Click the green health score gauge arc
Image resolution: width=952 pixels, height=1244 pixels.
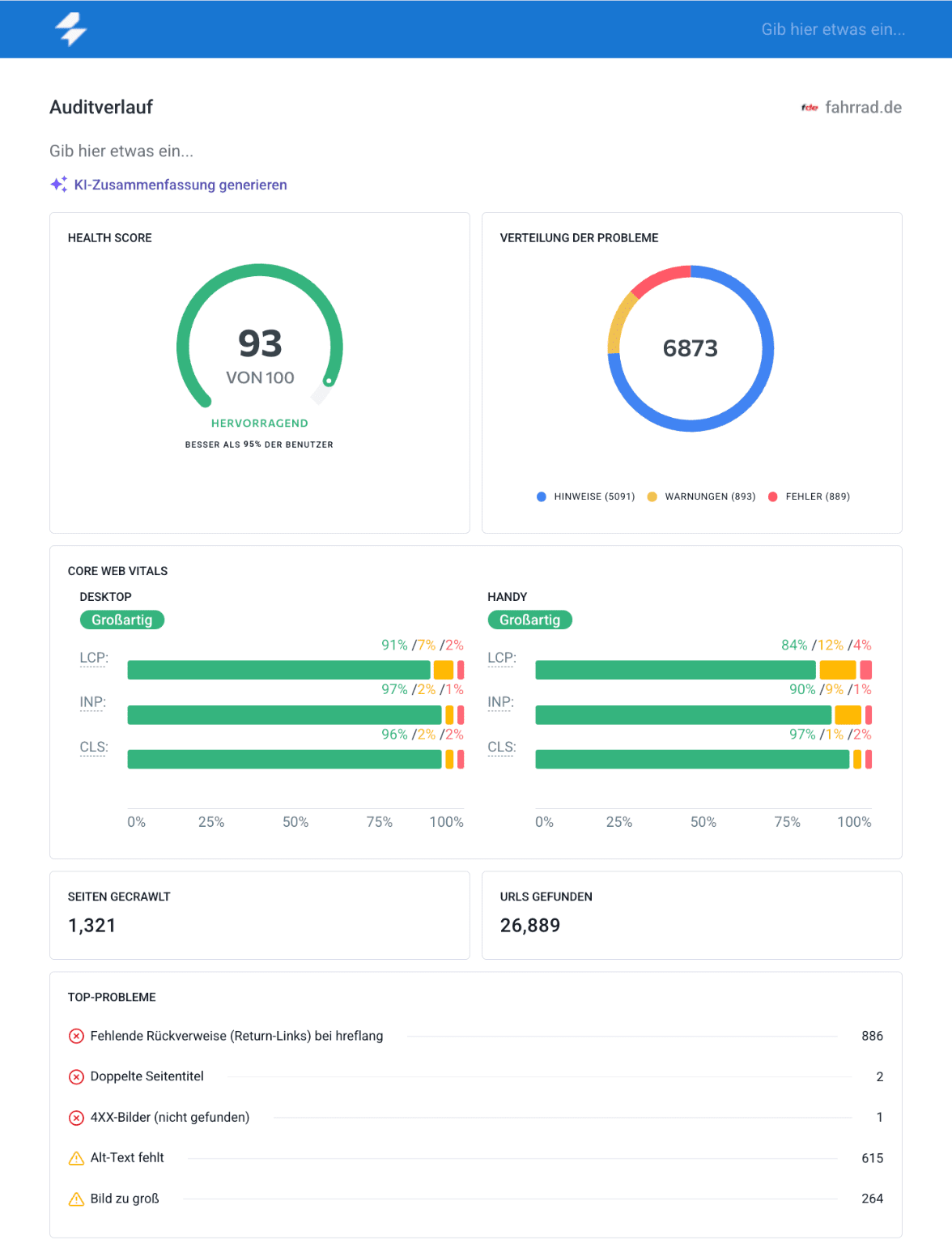(x=259, y=271)
